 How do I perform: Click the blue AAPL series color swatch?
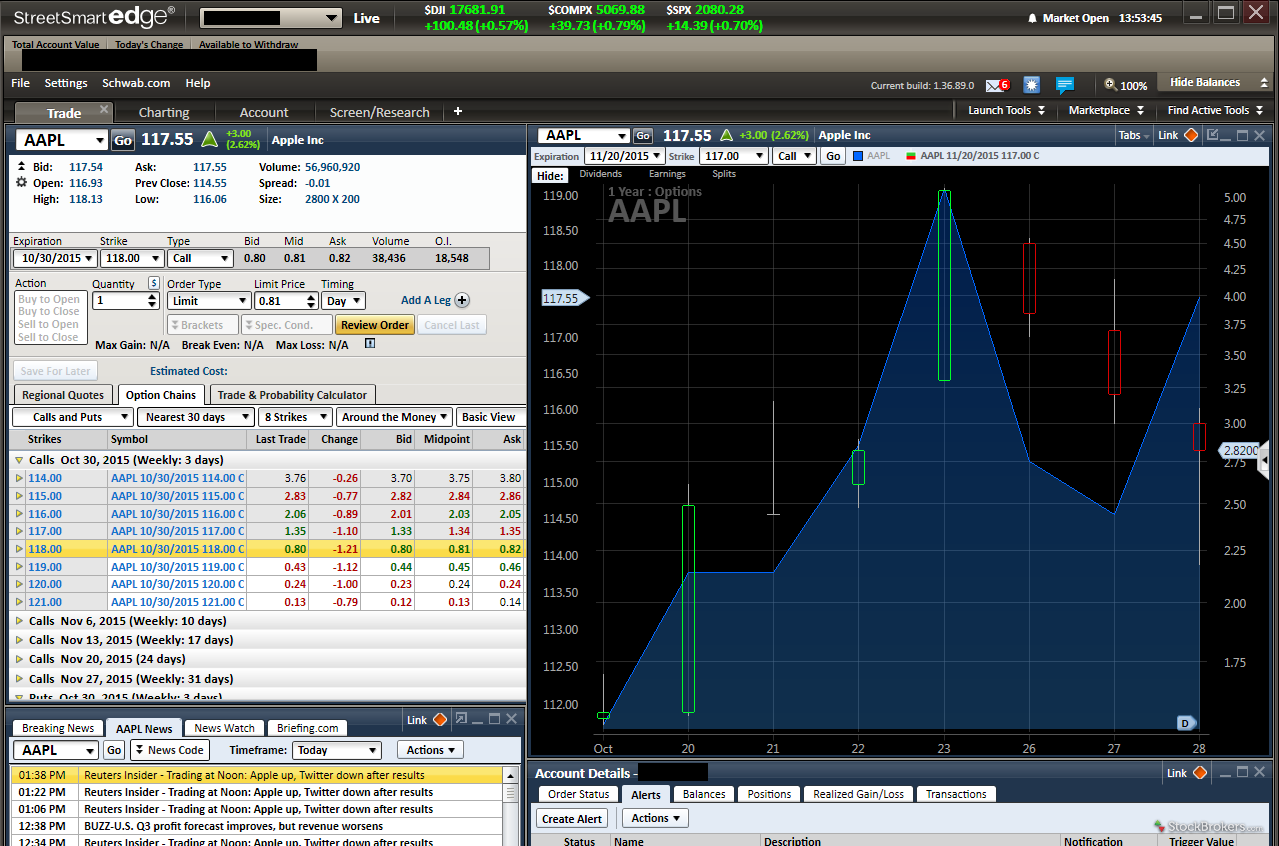[858, 156]
